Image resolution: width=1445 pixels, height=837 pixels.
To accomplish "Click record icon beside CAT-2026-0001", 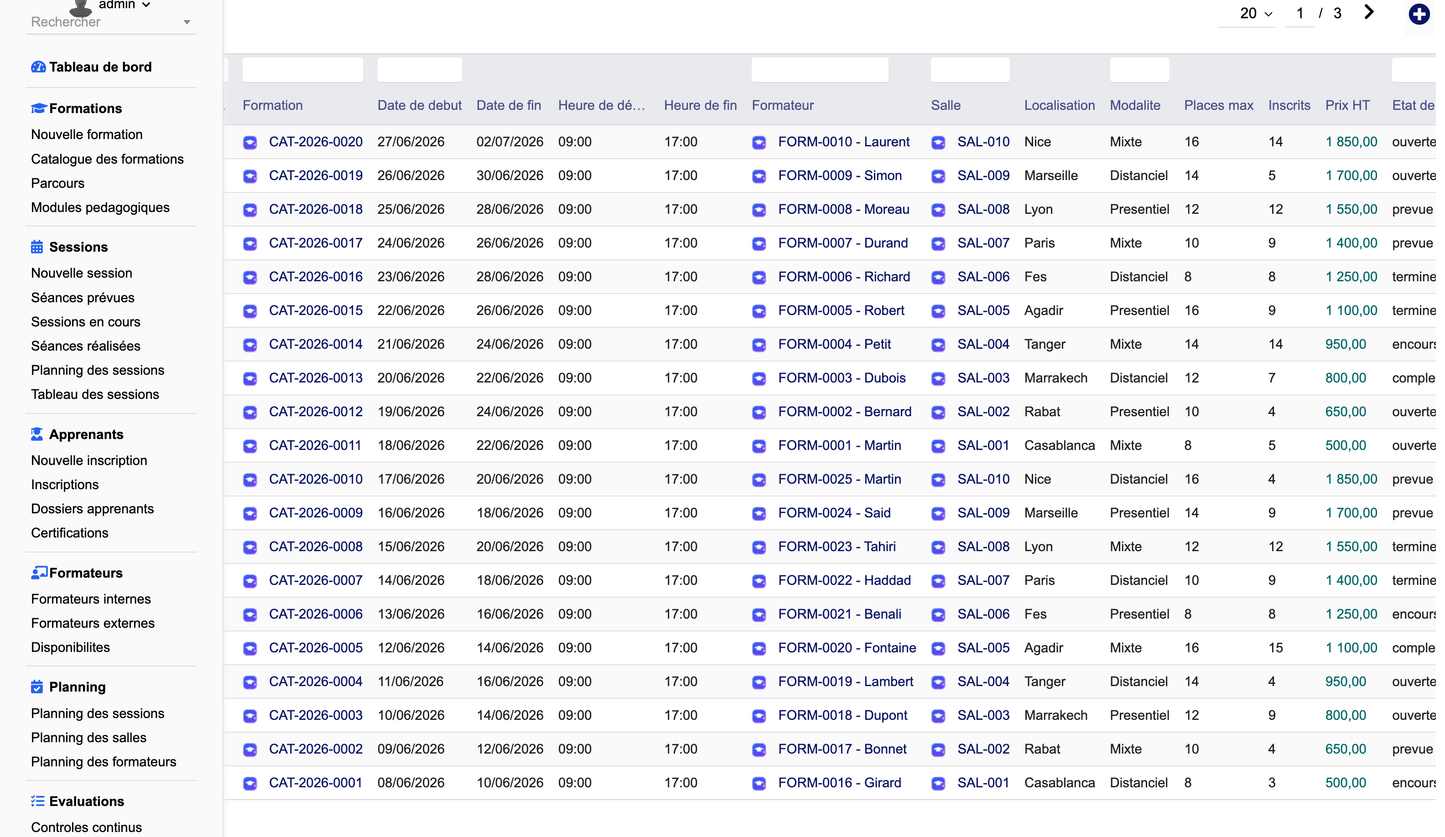I will [250, 784].
